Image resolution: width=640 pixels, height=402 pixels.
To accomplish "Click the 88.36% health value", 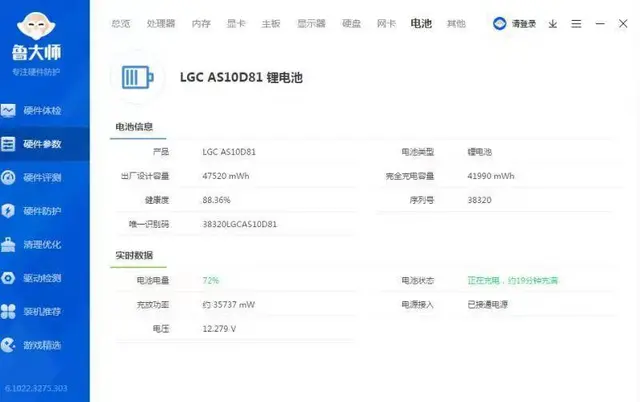I will 216,200.
